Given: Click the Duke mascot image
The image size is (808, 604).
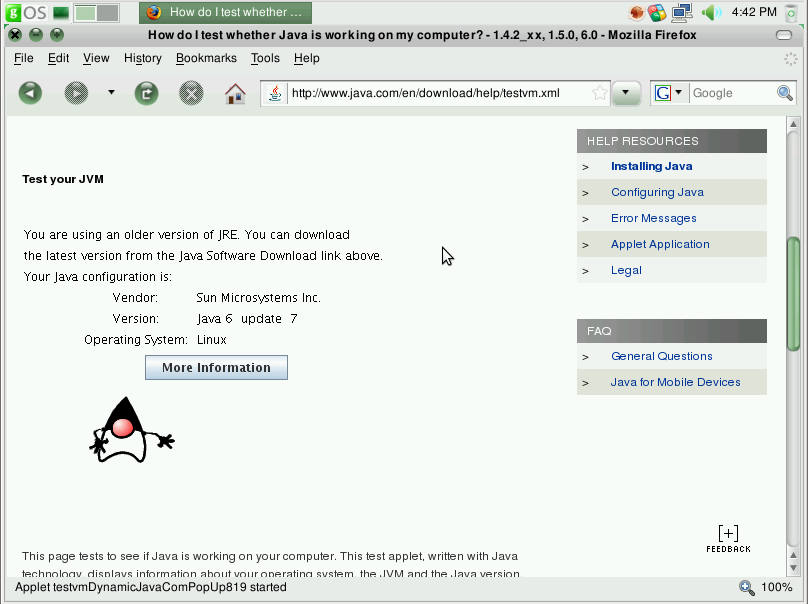Looking at the screenshot, I should [x=132, y=430].
